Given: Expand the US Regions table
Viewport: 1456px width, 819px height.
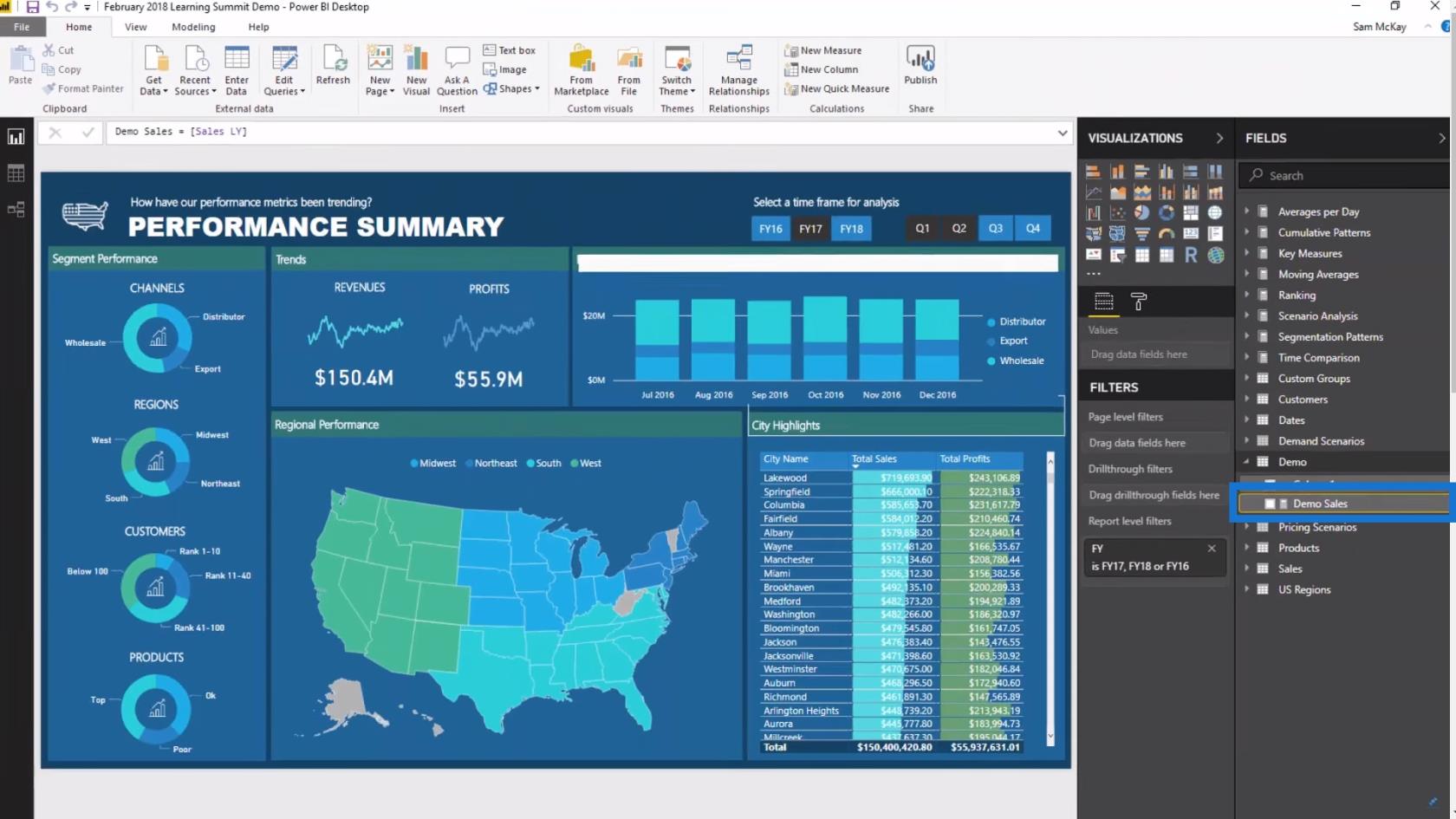Looking at the screenshot, I should [1247, 589].
